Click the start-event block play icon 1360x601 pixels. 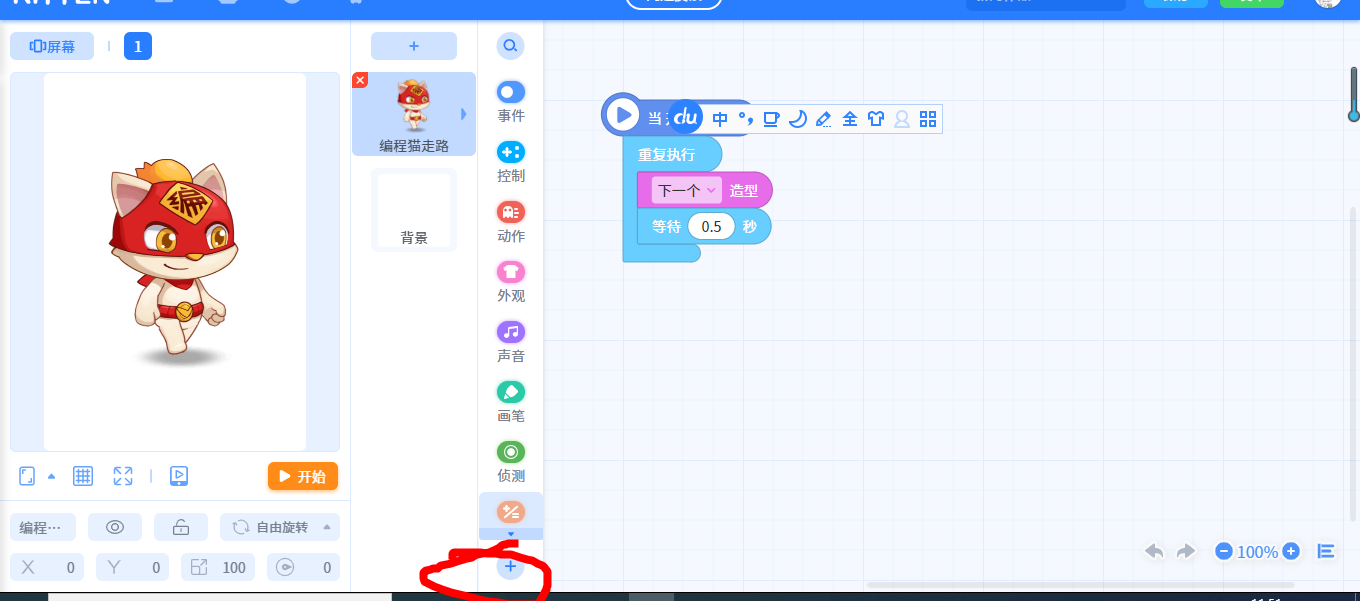pyautogui.click(x=623, y=115)
